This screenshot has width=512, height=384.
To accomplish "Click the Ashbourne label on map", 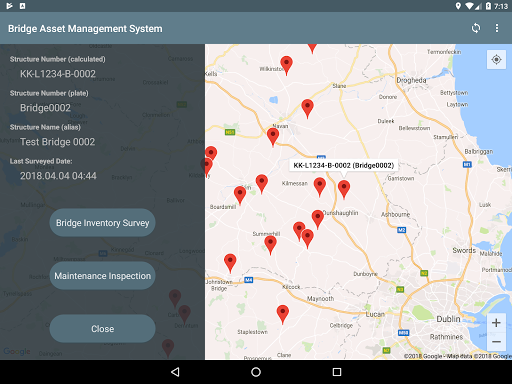I will point(396,214).
